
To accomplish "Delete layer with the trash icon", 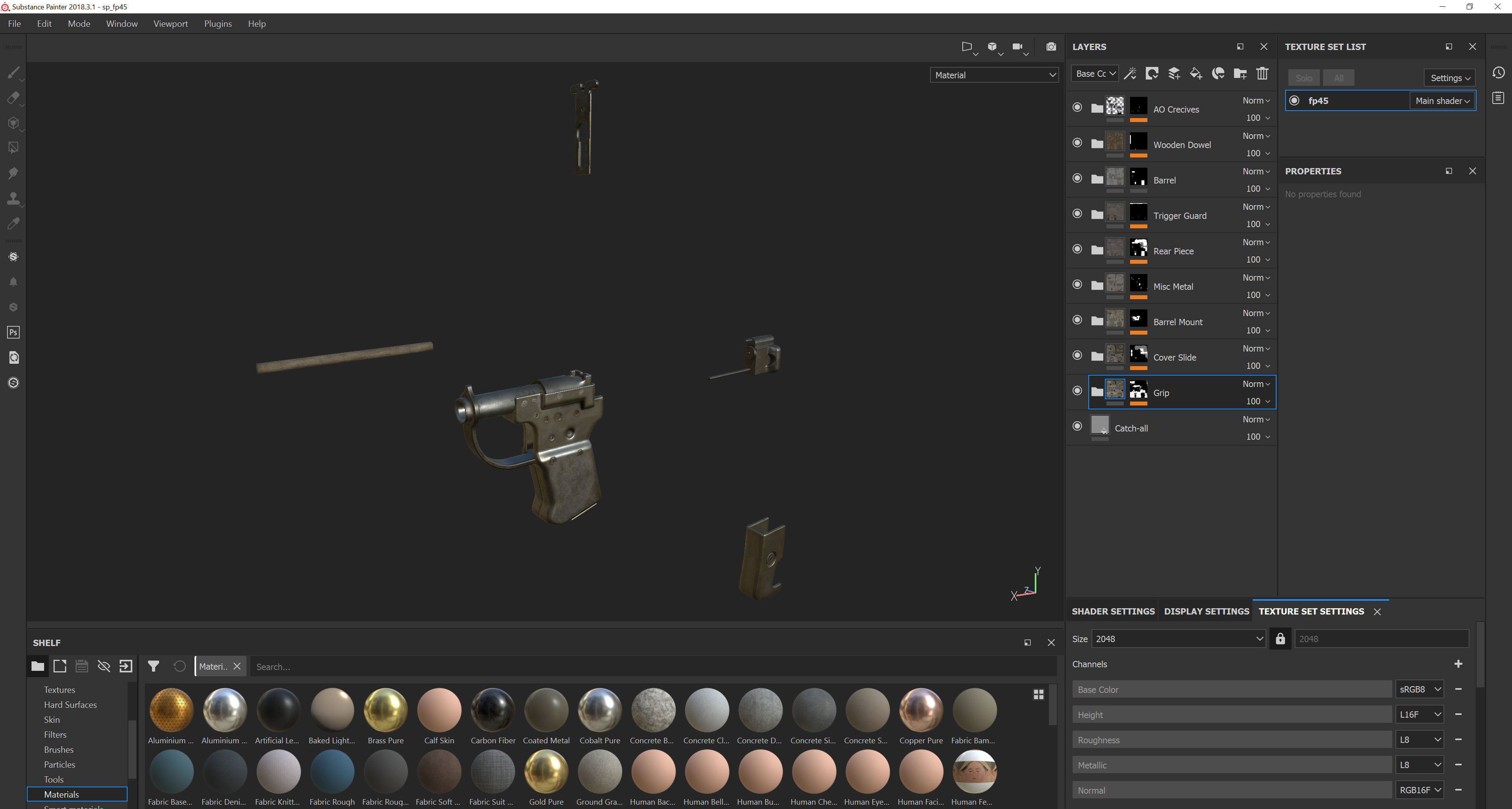I will coord(1262,74).
